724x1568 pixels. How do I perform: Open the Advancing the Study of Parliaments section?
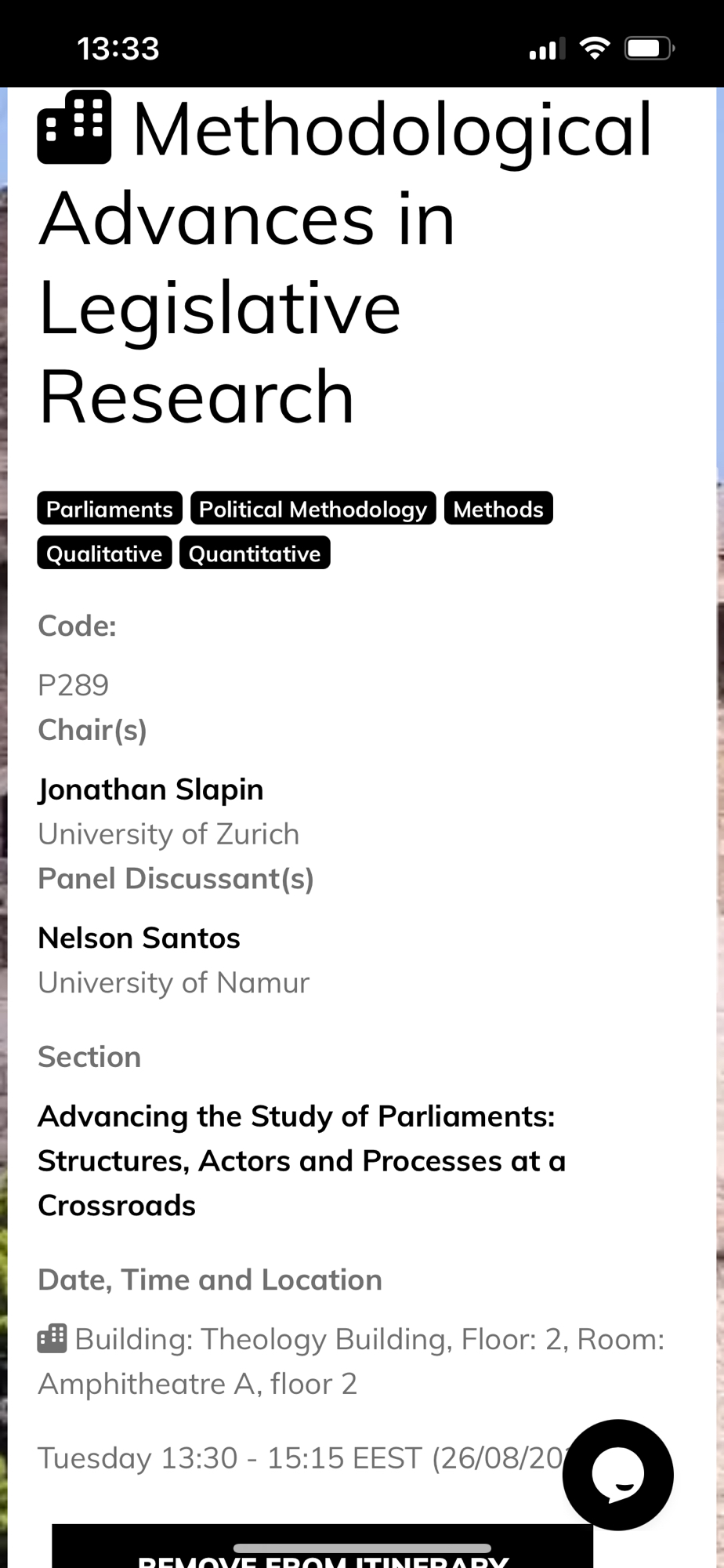click(301, 1160)
